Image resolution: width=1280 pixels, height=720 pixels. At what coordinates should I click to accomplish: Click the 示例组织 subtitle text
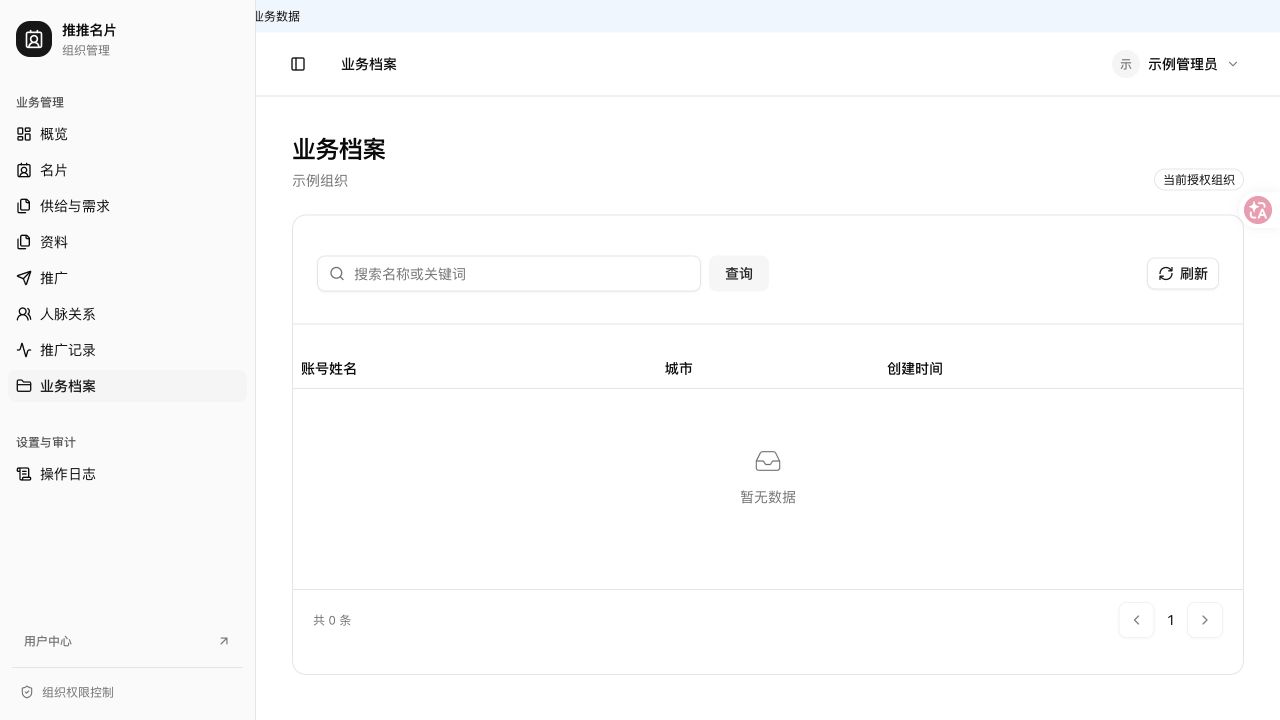320,181
